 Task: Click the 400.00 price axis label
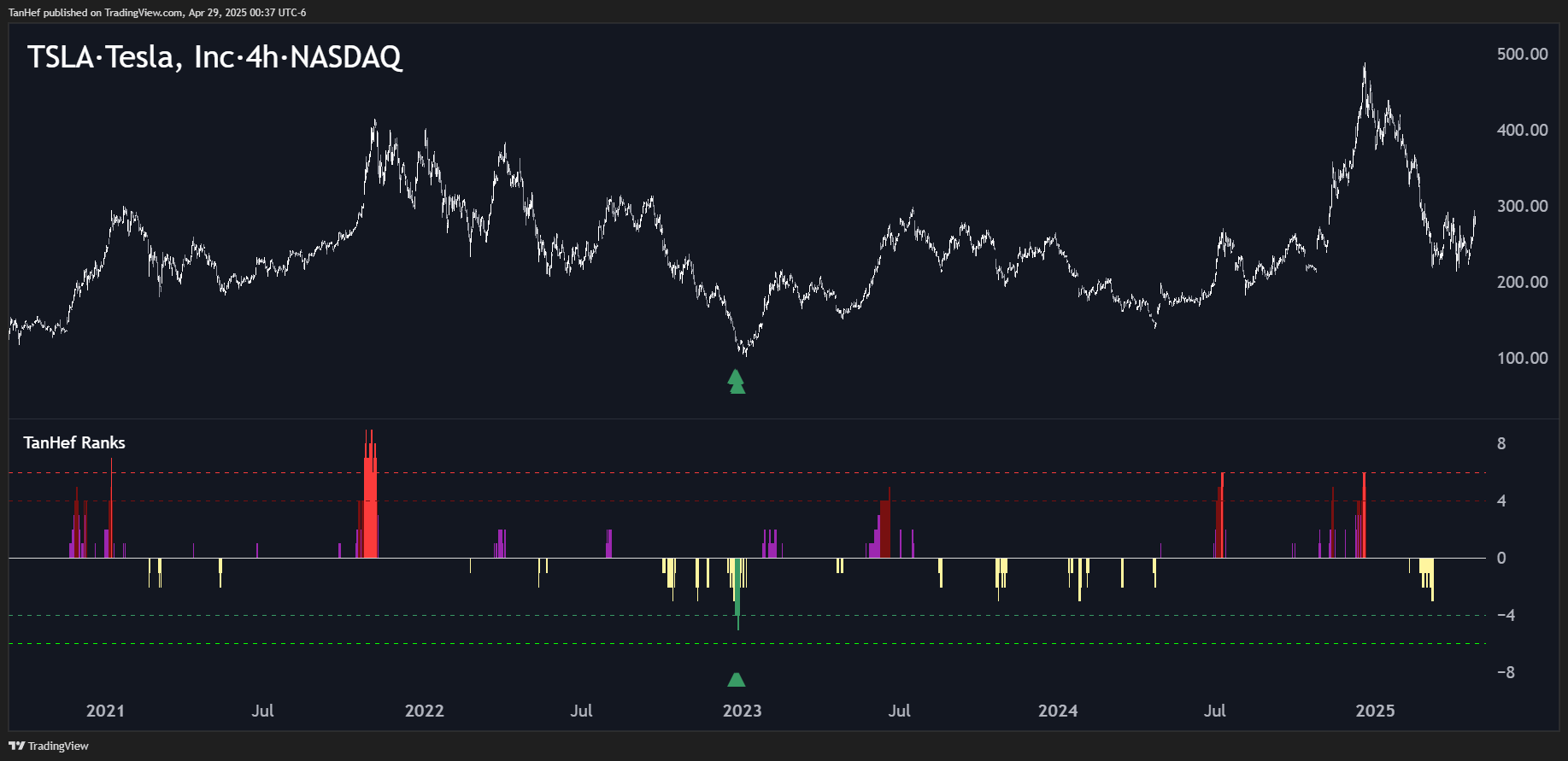pyautogui.click(x=1522, y=130)
